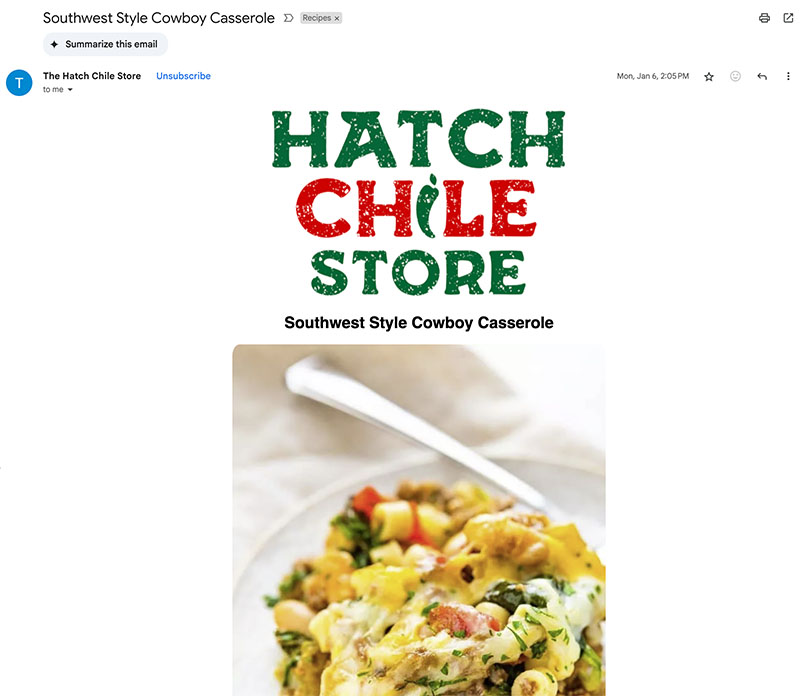The width and height of the screenshot is (800, 696).
Task: Star this Hatch Chile Store email
Action: (x=709, y=77)
